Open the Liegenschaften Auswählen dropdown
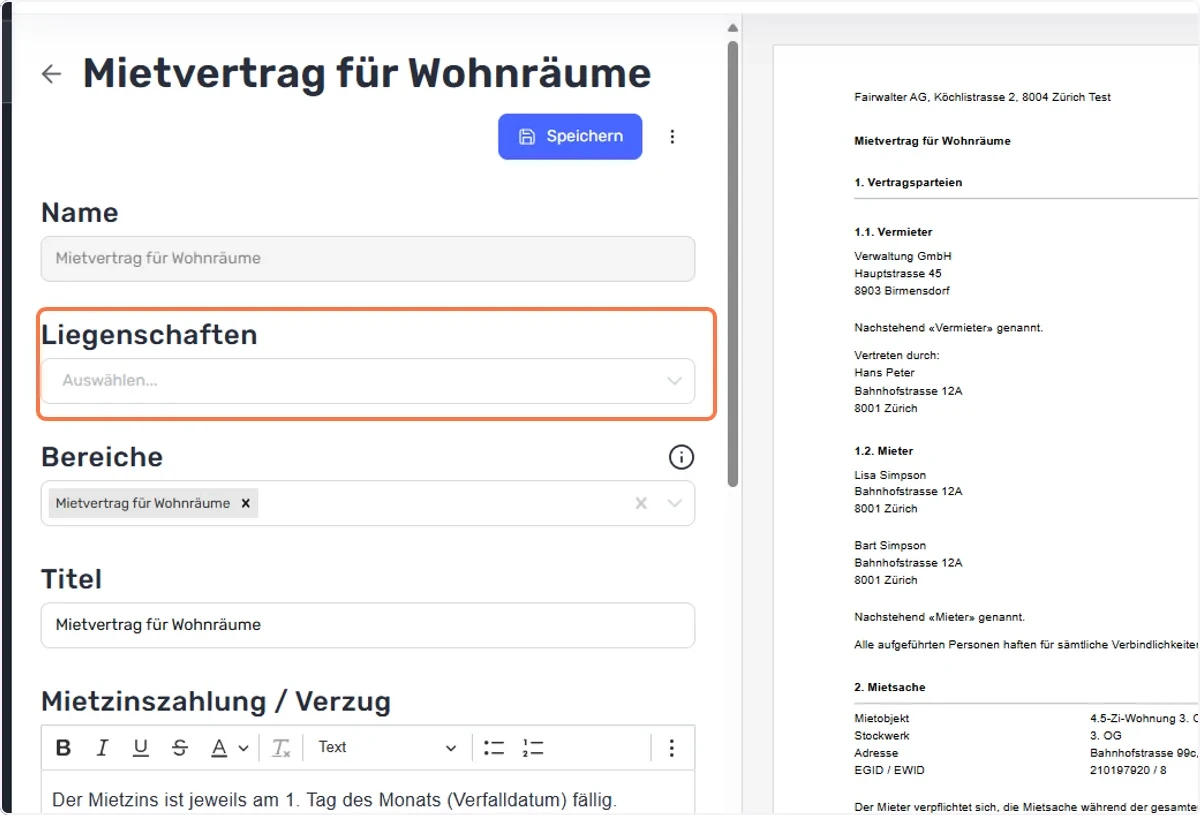Viewport: 1200px width, 815px height. click(x=367, y=381)
